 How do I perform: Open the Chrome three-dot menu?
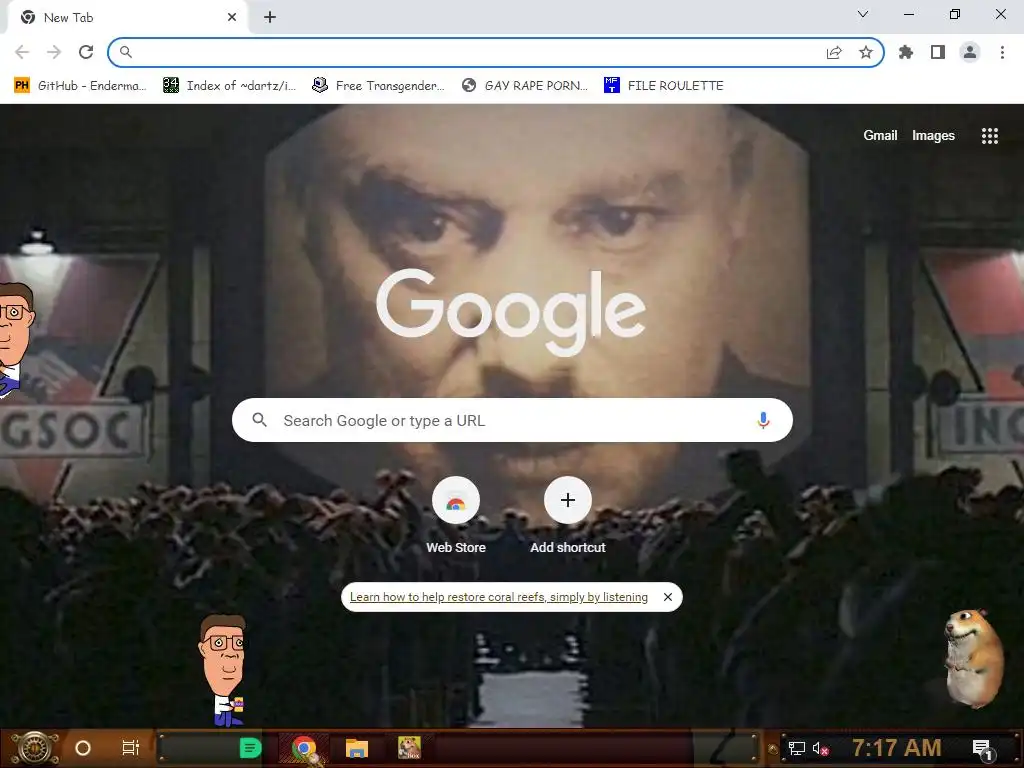(1002, 52)
